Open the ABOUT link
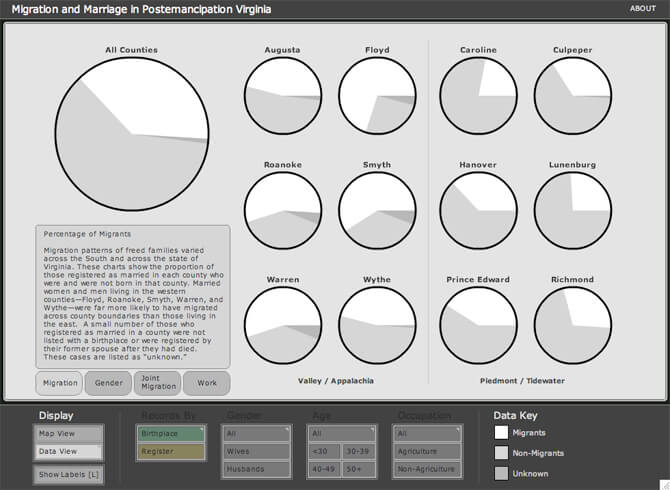The height and width of the screenshot is (490, 670). (642, 9)
